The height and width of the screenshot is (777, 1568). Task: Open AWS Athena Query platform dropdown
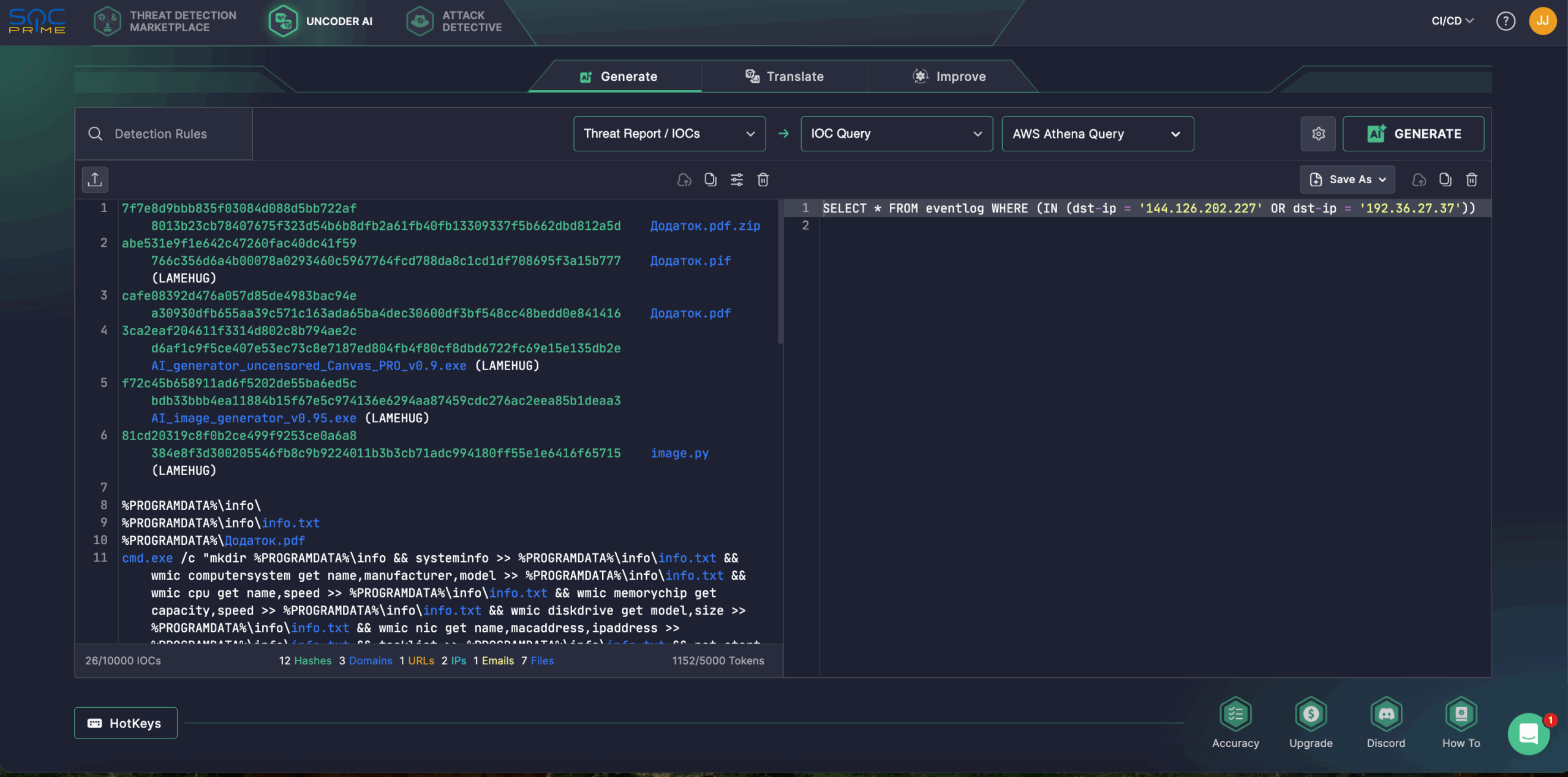(1098, 134)
